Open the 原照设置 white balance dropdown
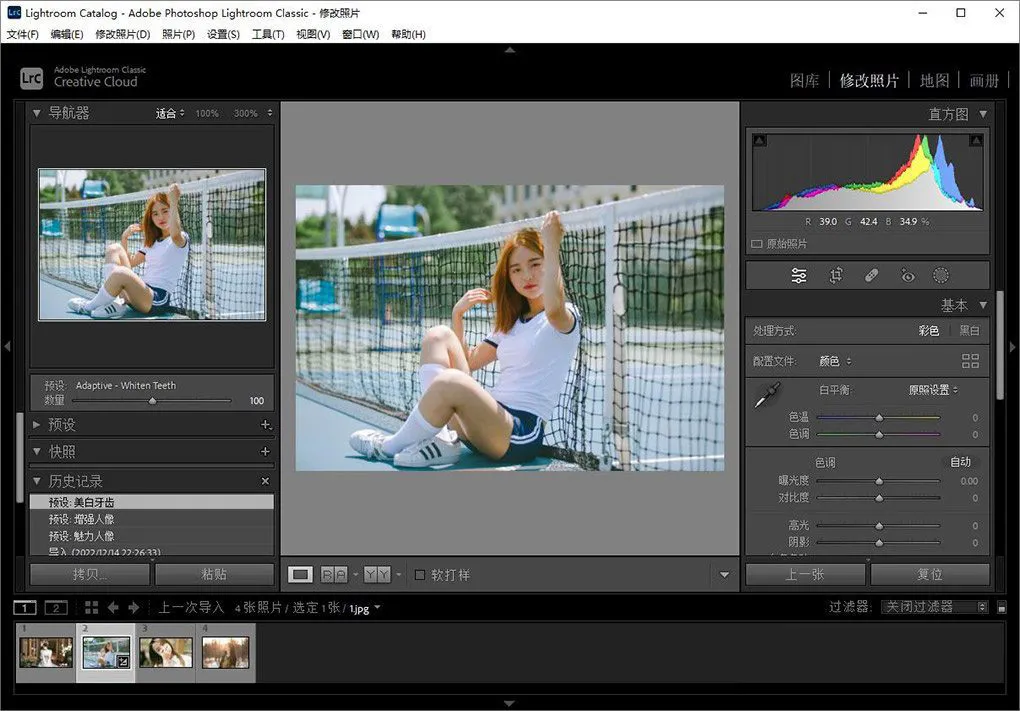This screenshot has width=1020, height=711. click(x=933, y=390)
